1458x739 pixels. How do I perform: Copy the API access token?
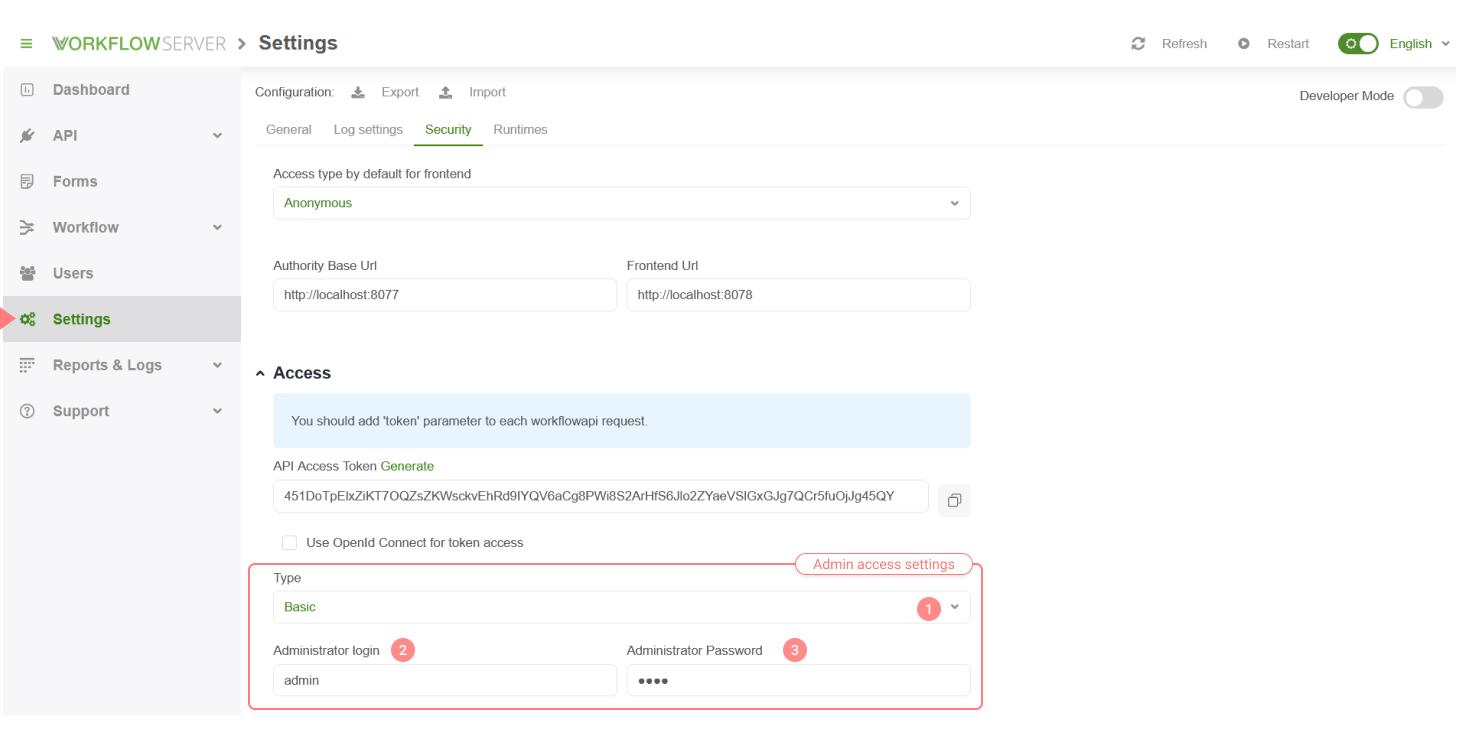pos(954,500)
